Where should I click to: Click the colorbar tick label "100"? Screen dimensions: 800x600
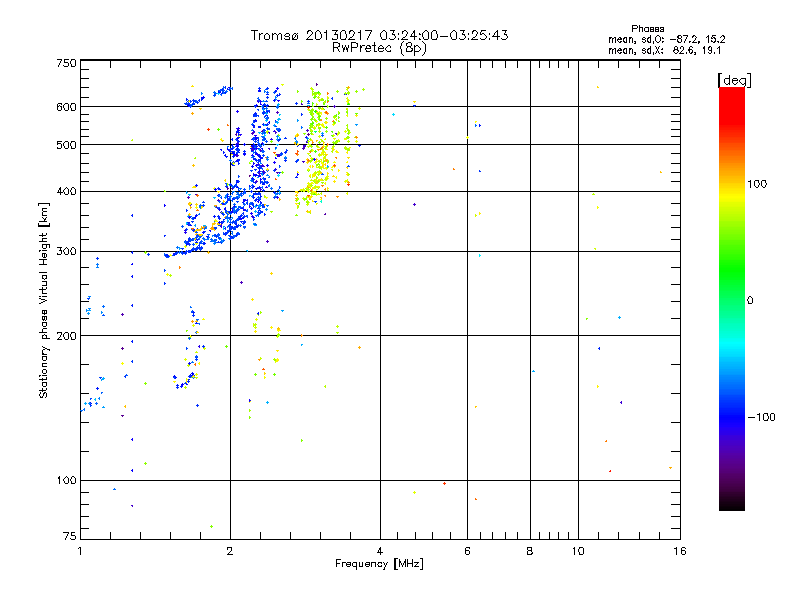click(x=757, y=184)
